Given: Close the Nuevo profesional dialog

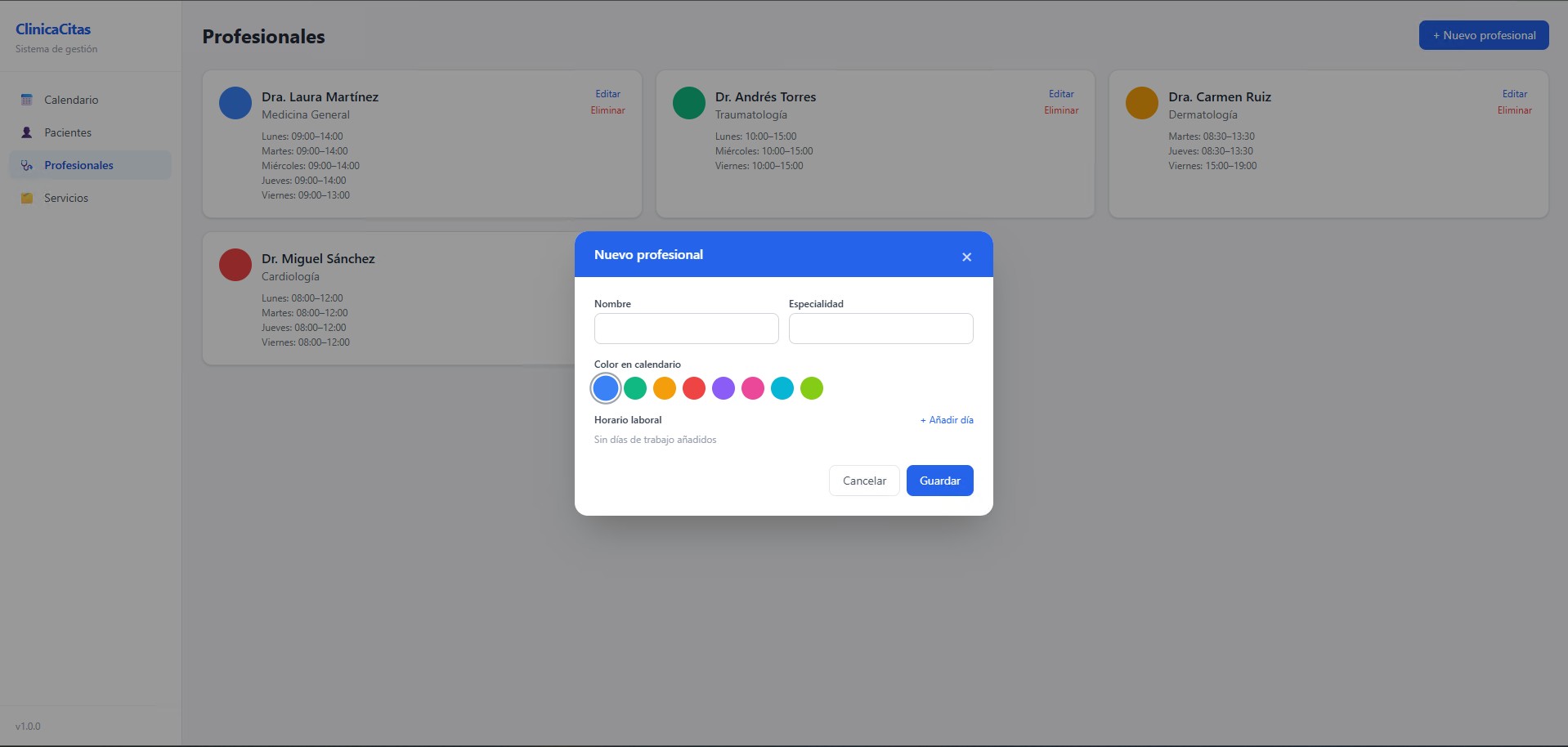Looking at the screenshot, I should [x=966, y=257].
